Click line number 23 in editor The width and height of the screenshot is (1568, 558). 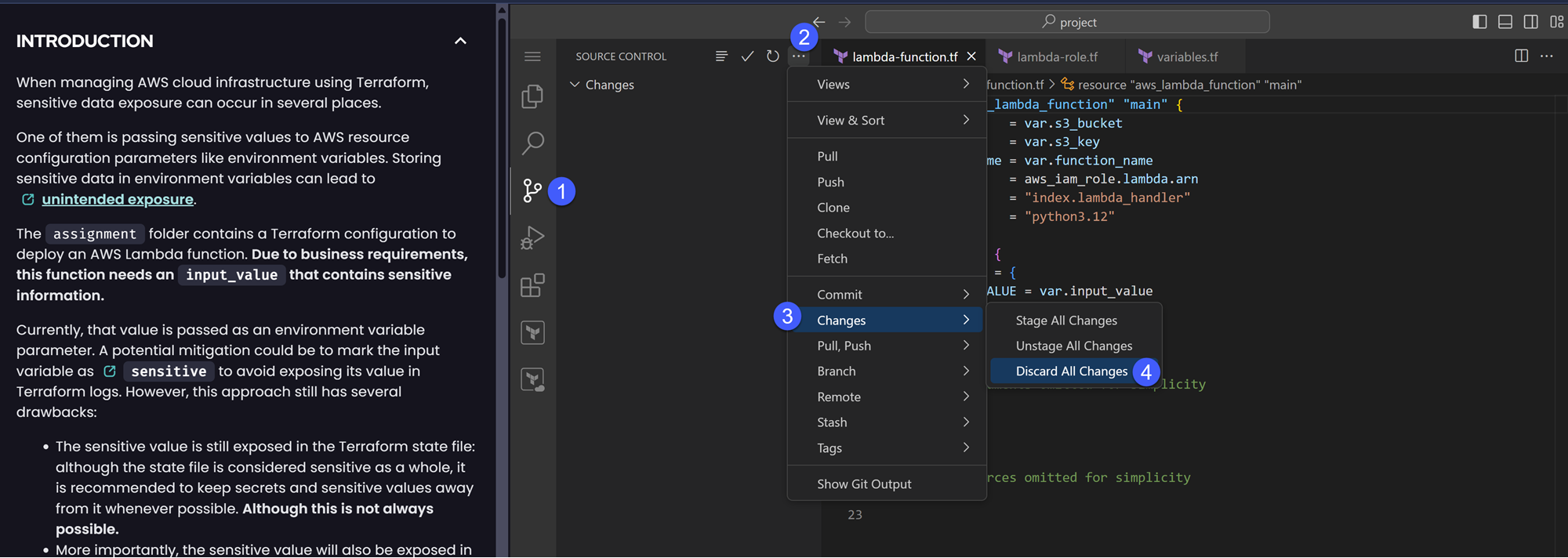[855, 515]
